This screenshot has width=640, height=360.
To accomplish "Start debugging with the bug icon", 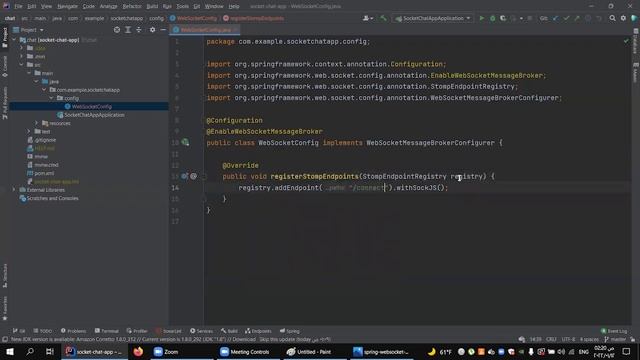I will [x=493, y=18].
